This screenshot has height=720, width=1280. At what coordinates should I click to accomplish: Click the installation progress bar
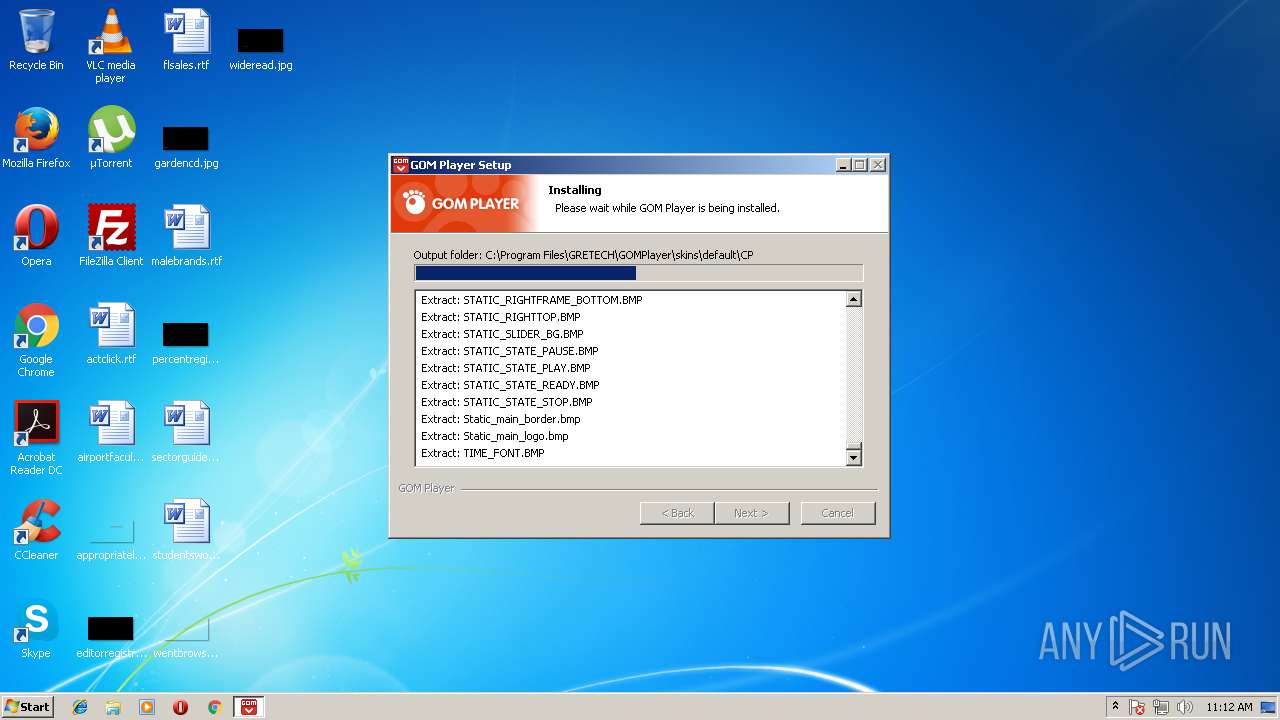(638, 273)
